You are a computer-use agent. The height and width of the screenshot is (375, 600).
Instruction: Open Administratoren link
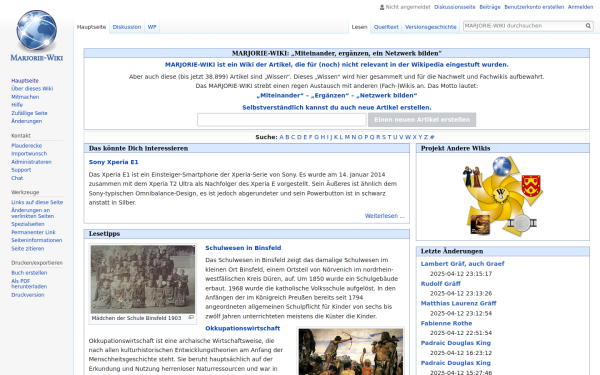(31, 162)
